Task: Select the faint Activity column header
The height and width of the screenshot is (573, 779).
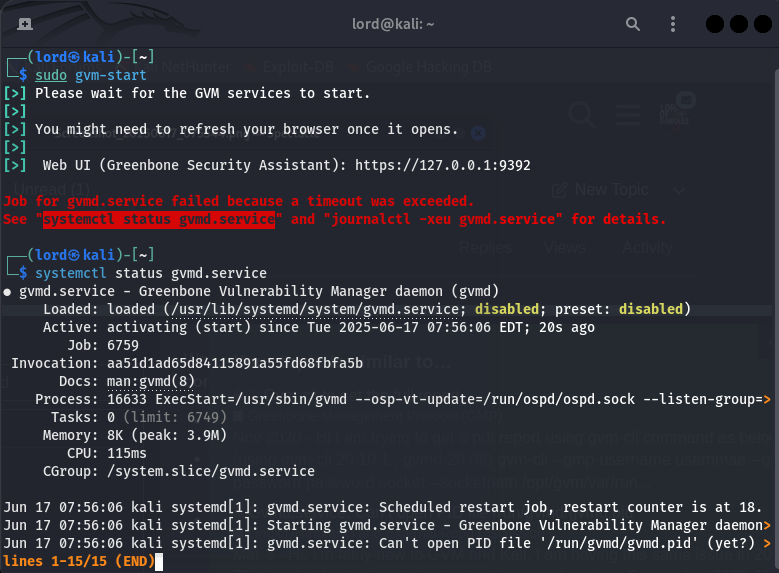Action: [647, 247]
